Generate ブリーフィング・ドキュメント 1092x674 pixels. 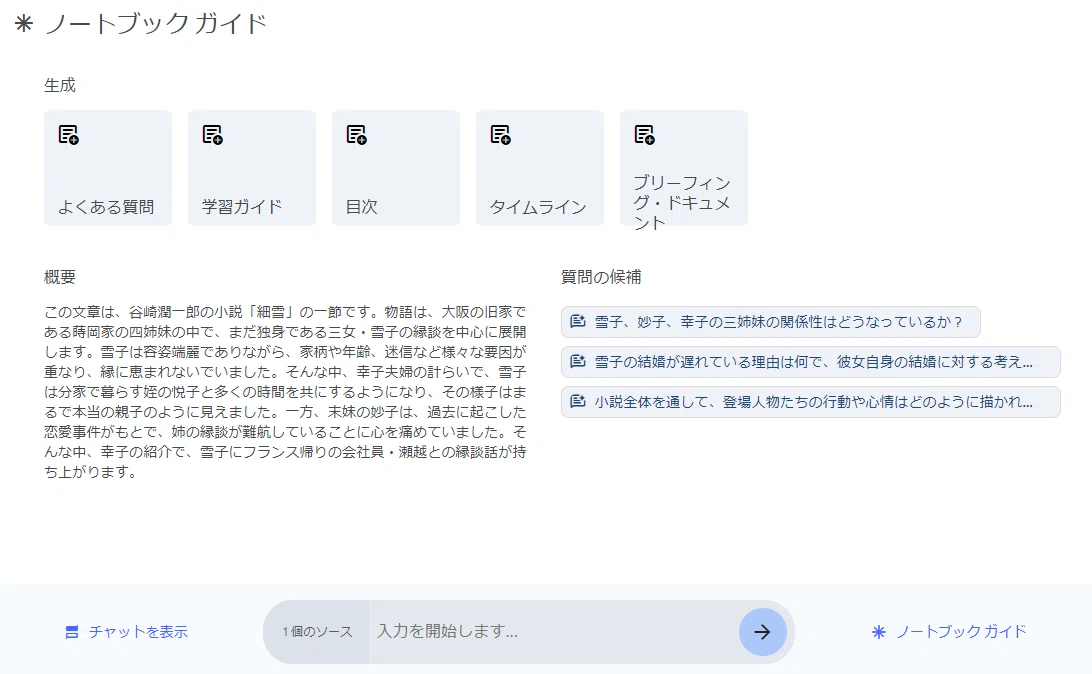coord(684,168)
